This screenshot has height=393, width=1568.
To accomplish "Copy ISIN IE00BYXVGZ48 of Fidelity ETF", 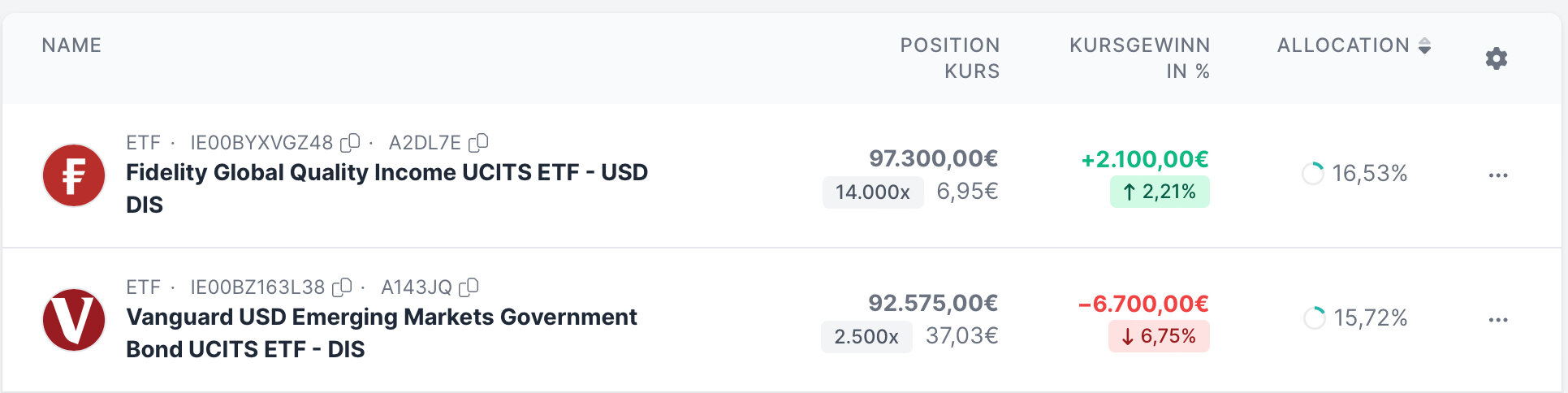I will [350, 143].
